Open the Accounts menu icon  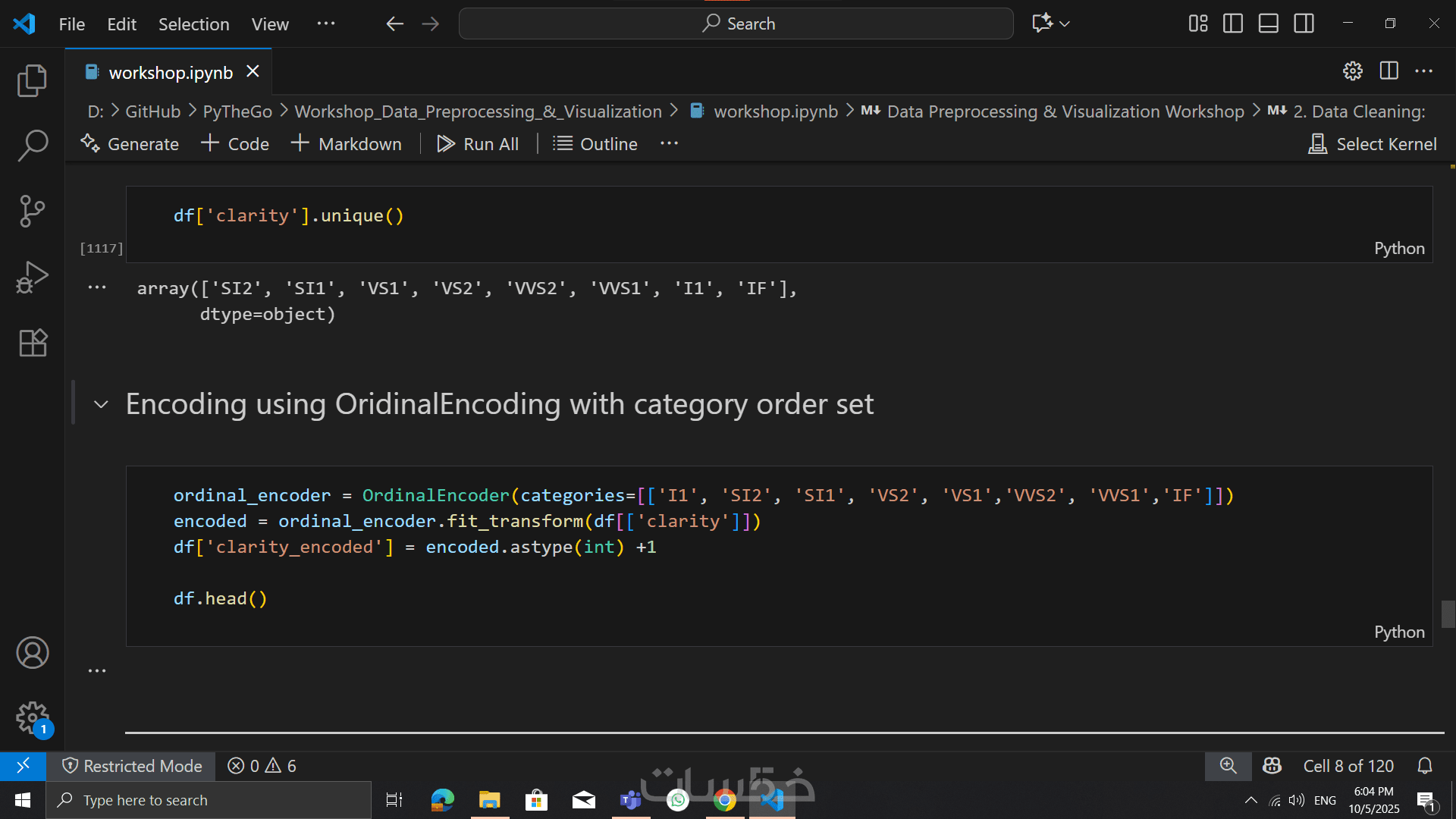pos(32,653)
